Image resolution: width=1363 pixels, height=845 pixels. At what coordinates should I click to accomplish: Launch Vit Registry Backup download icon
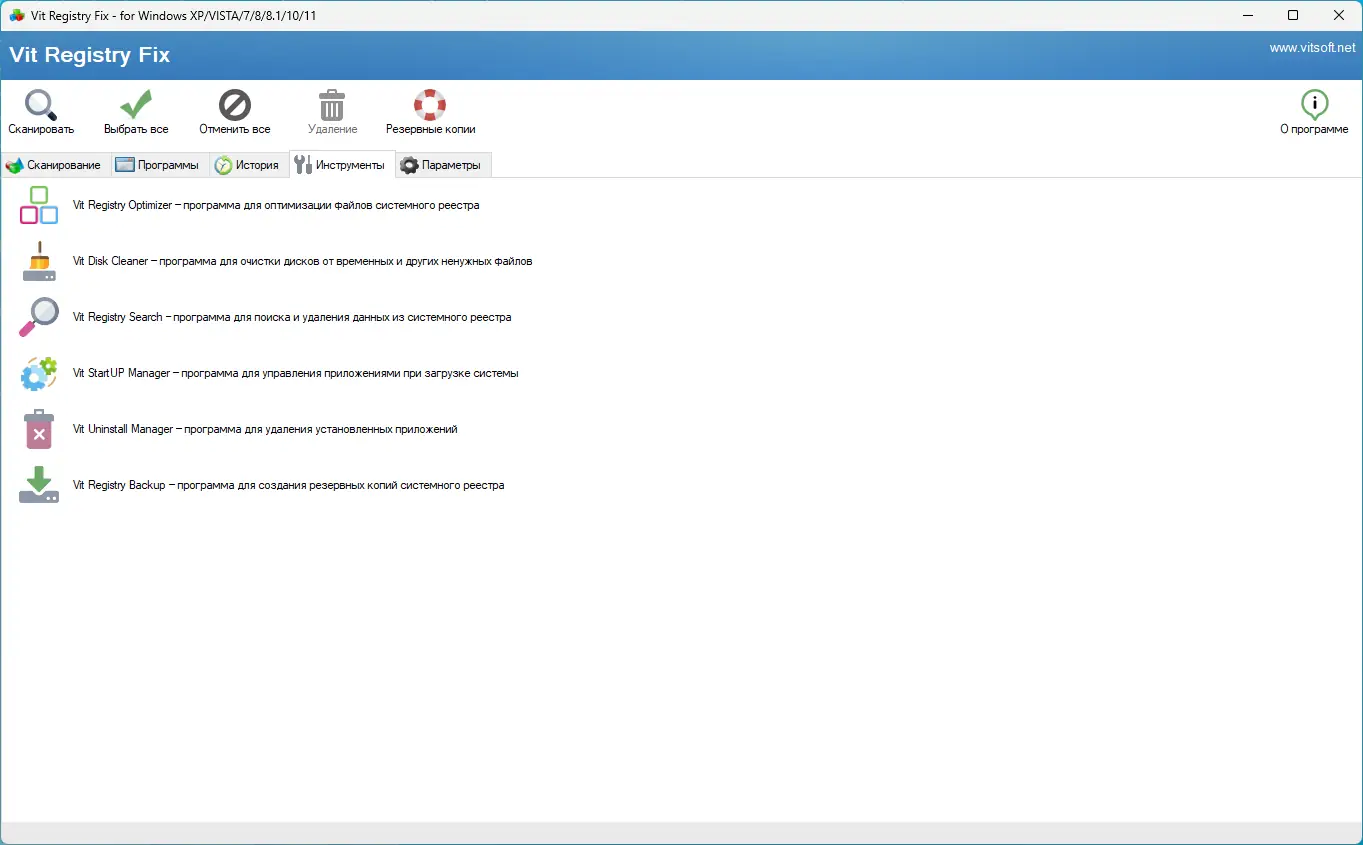tap(39, 485)
